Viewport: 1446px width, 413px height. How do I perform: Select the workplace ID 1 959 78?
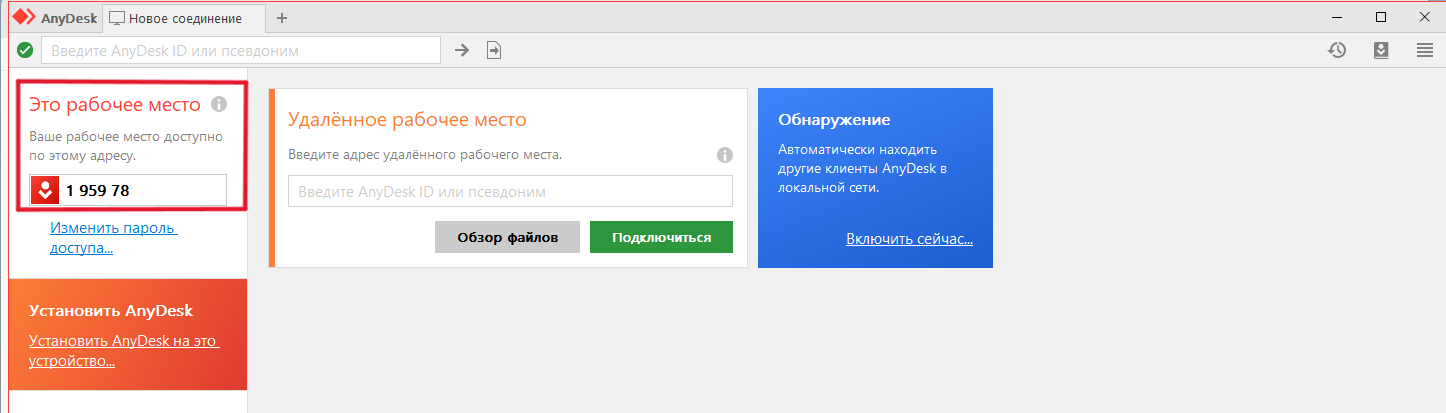98,190
